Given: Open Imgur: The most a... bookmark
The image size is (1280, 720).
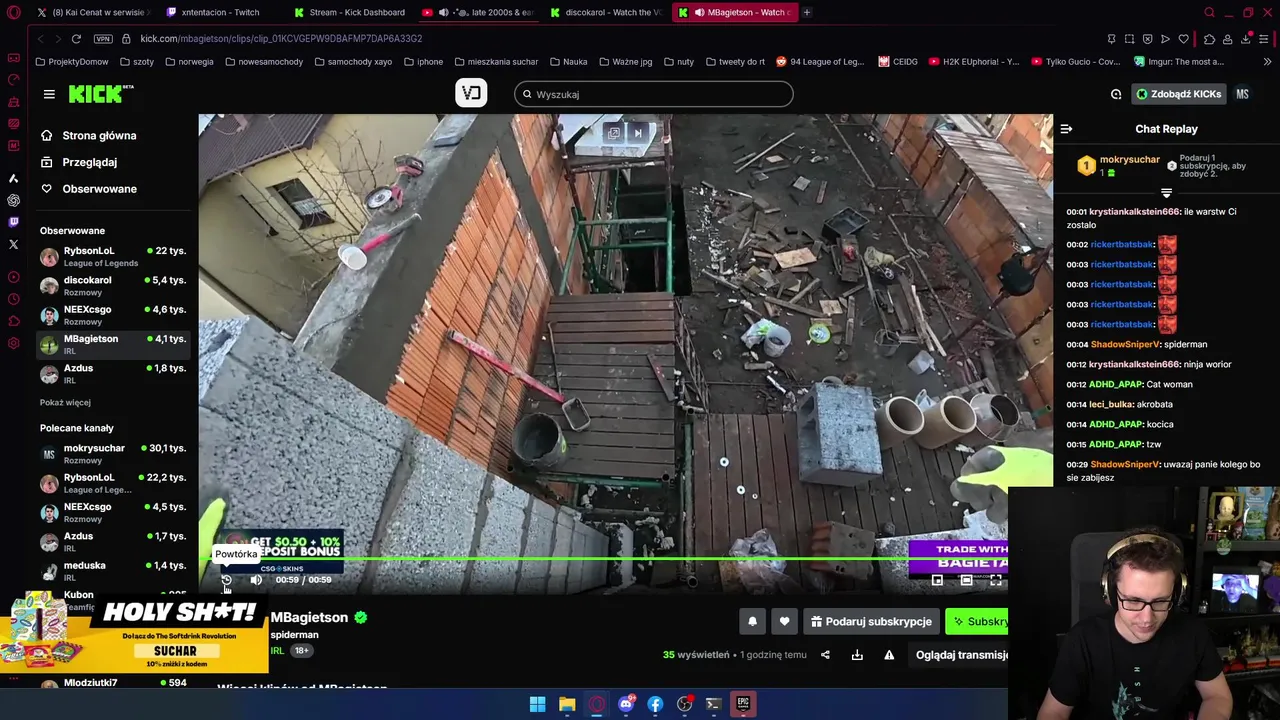Looking at the screenshot, I should (1178, 61).
